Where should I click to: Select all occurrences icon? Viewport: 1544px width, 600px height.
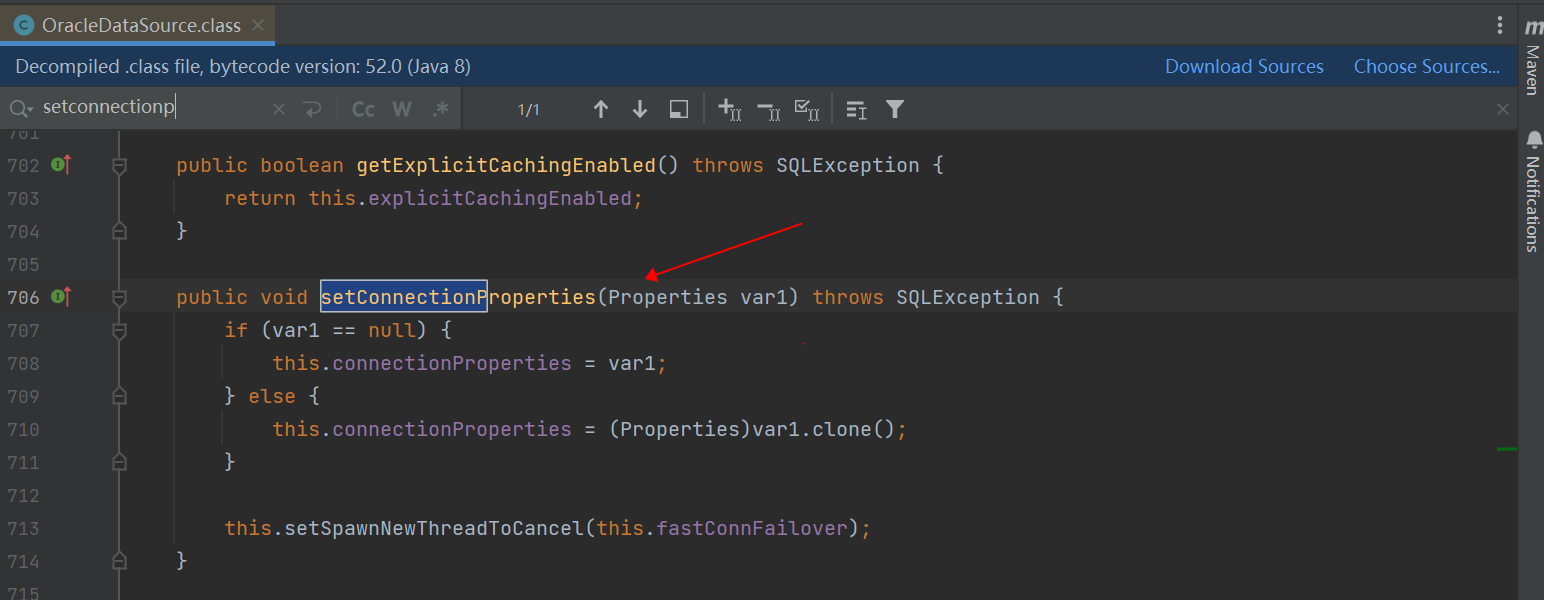(807, 109)
